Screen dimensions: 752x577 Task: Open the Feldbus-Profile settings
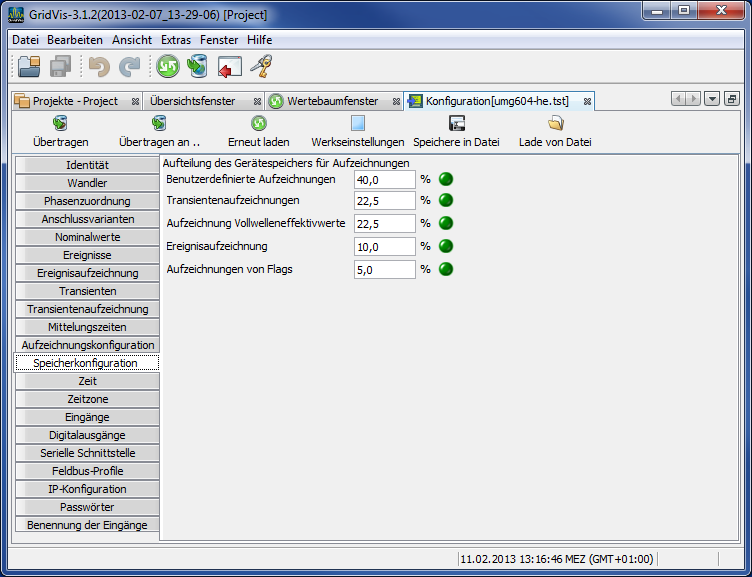pos(87,471)
